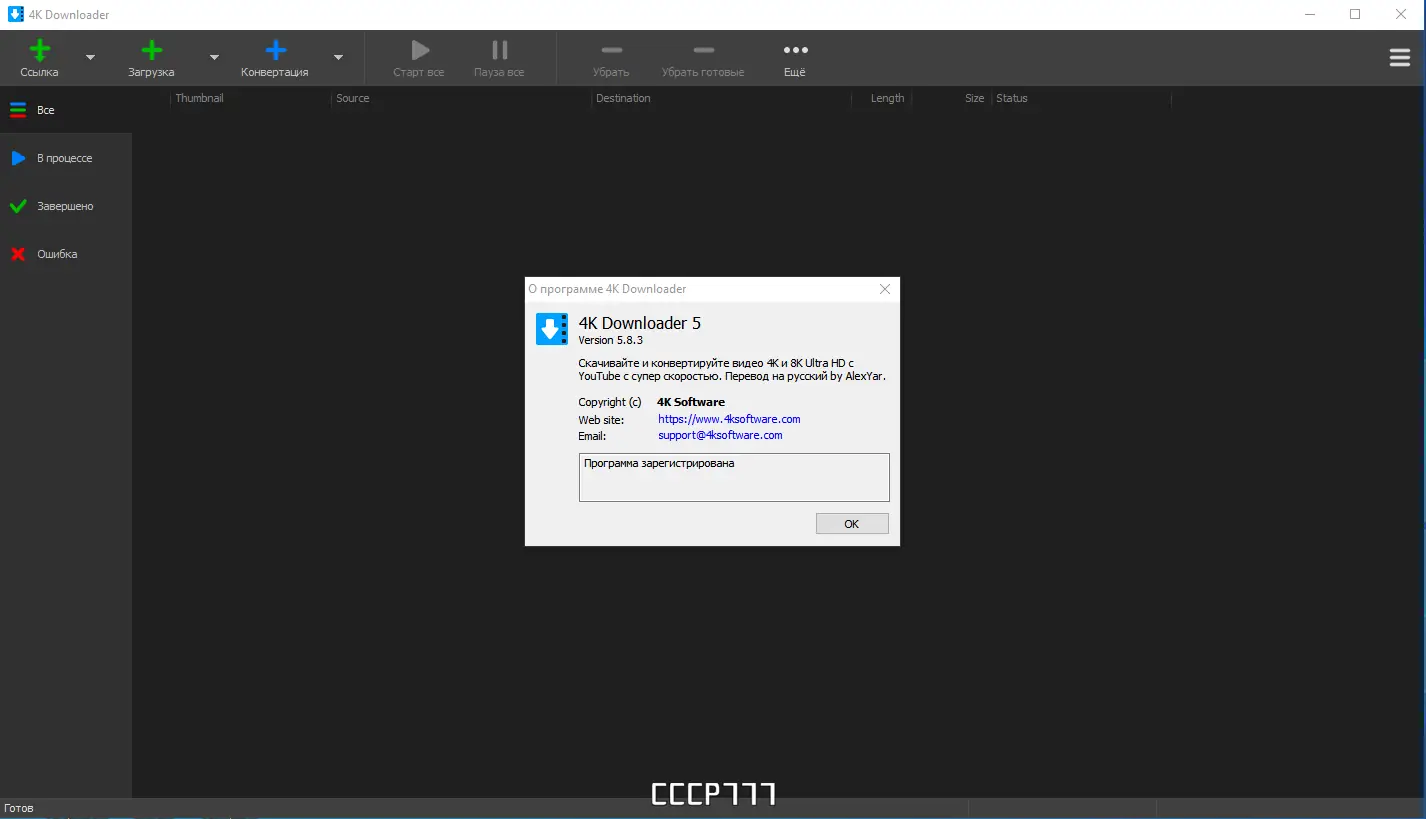Click the 4K Downloader 5 heading
The image size is (1426, 819).
pyautogui.click(x=640, y=323)
